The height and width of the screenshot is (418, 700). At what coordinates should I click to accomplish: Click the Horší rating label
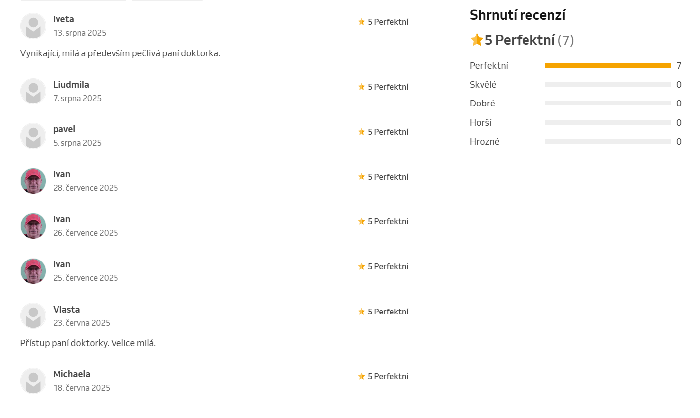[x=481, y=122]
